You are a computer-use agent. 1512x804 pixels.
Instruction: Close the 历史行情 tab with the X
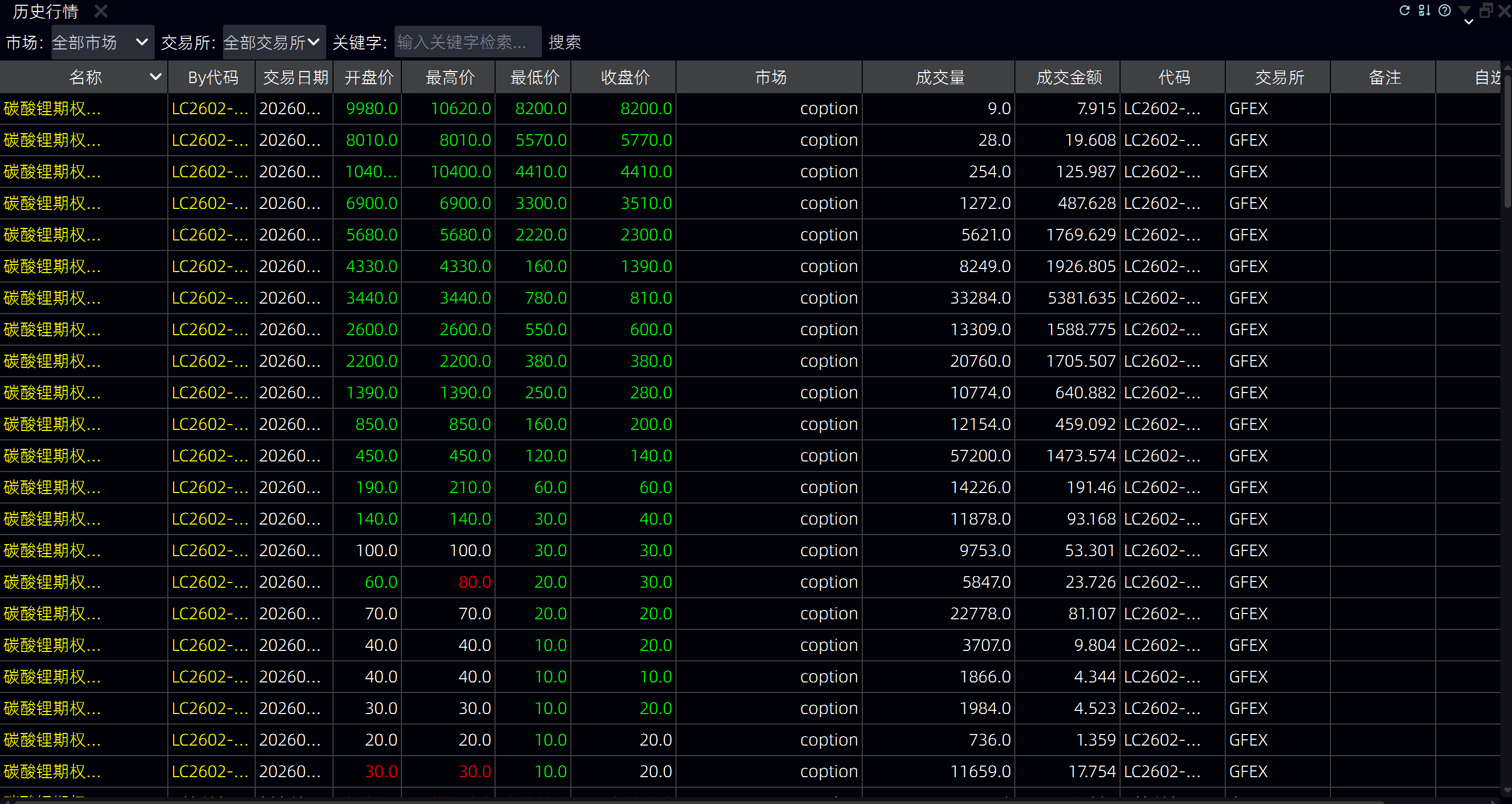click(101, 11)
